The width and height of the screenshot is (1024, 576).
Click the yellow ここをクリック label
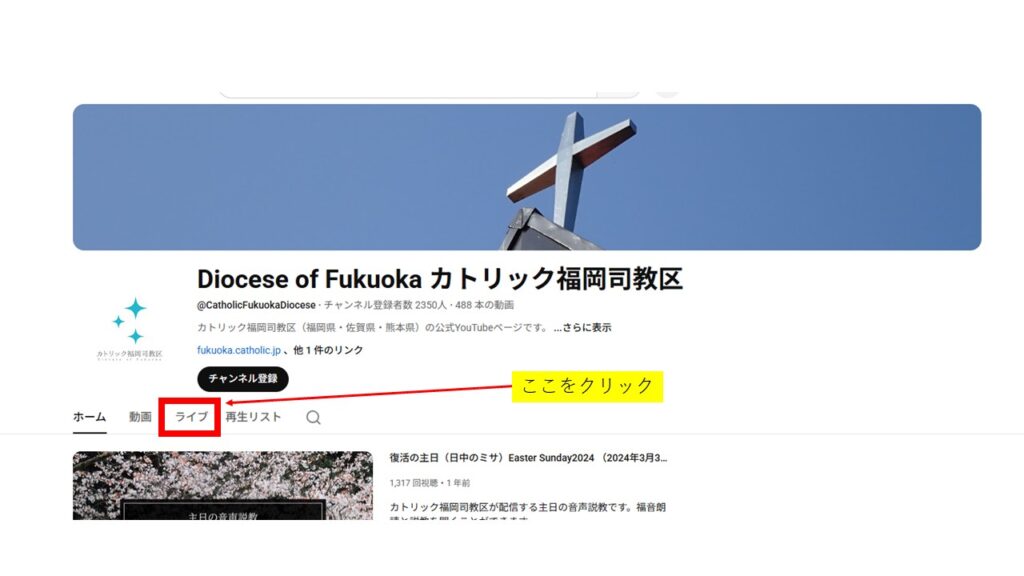pos(587,386)
